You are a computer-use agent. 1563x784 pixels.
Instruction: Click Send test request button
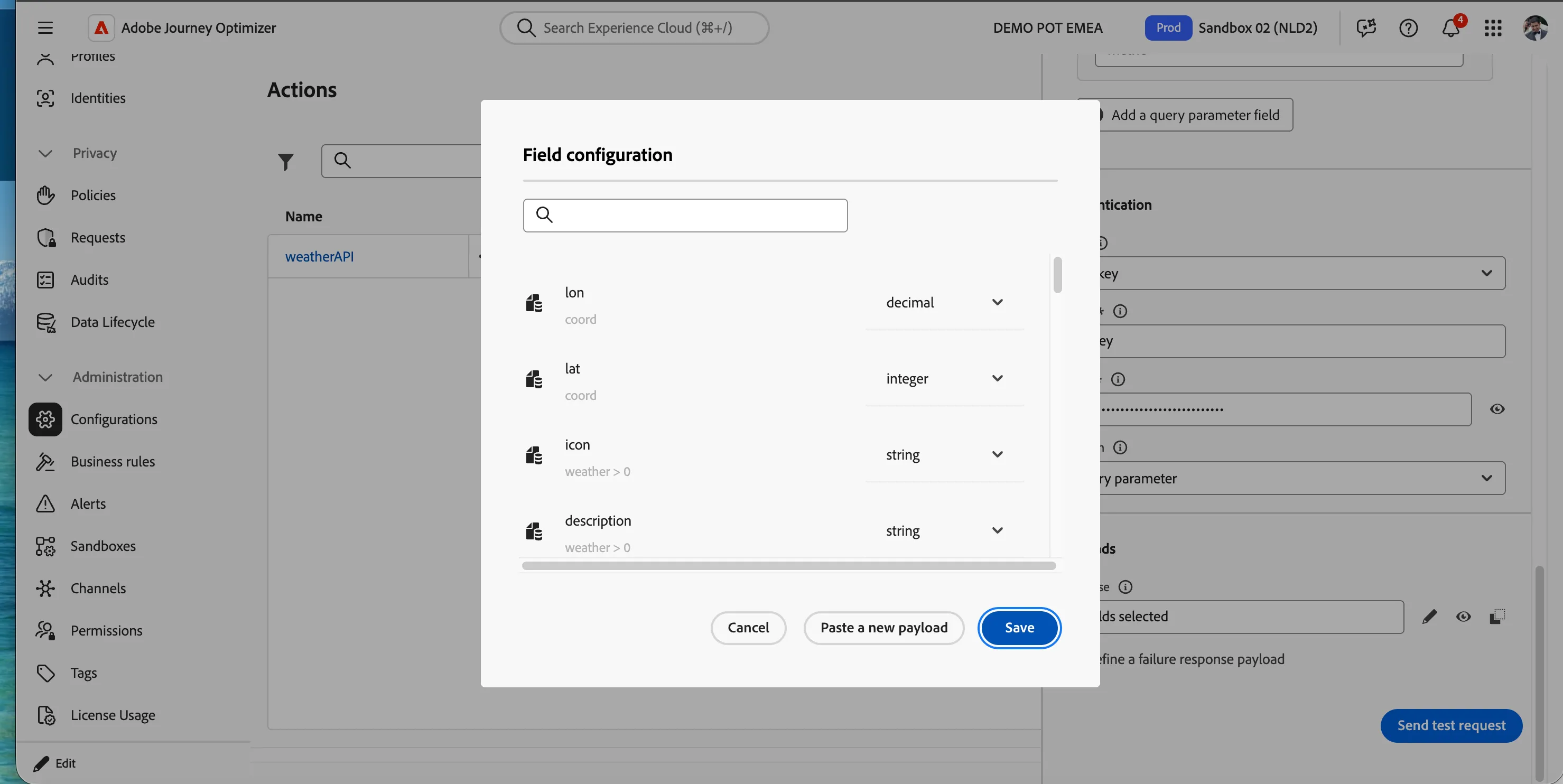pyautogui.click(x=1451, y=726)
